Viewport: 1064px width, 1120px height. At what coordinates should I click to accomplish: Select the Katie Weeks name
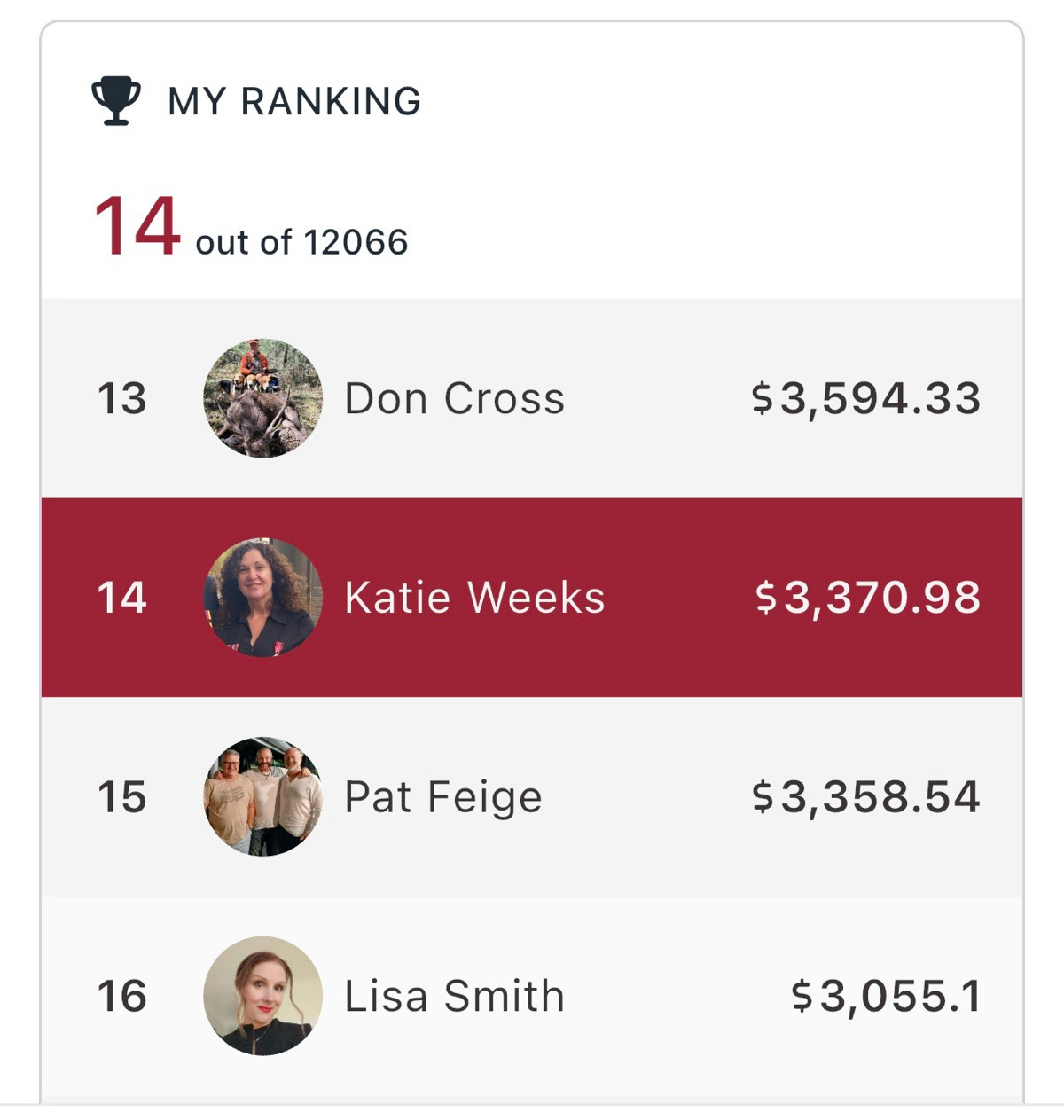474,598
